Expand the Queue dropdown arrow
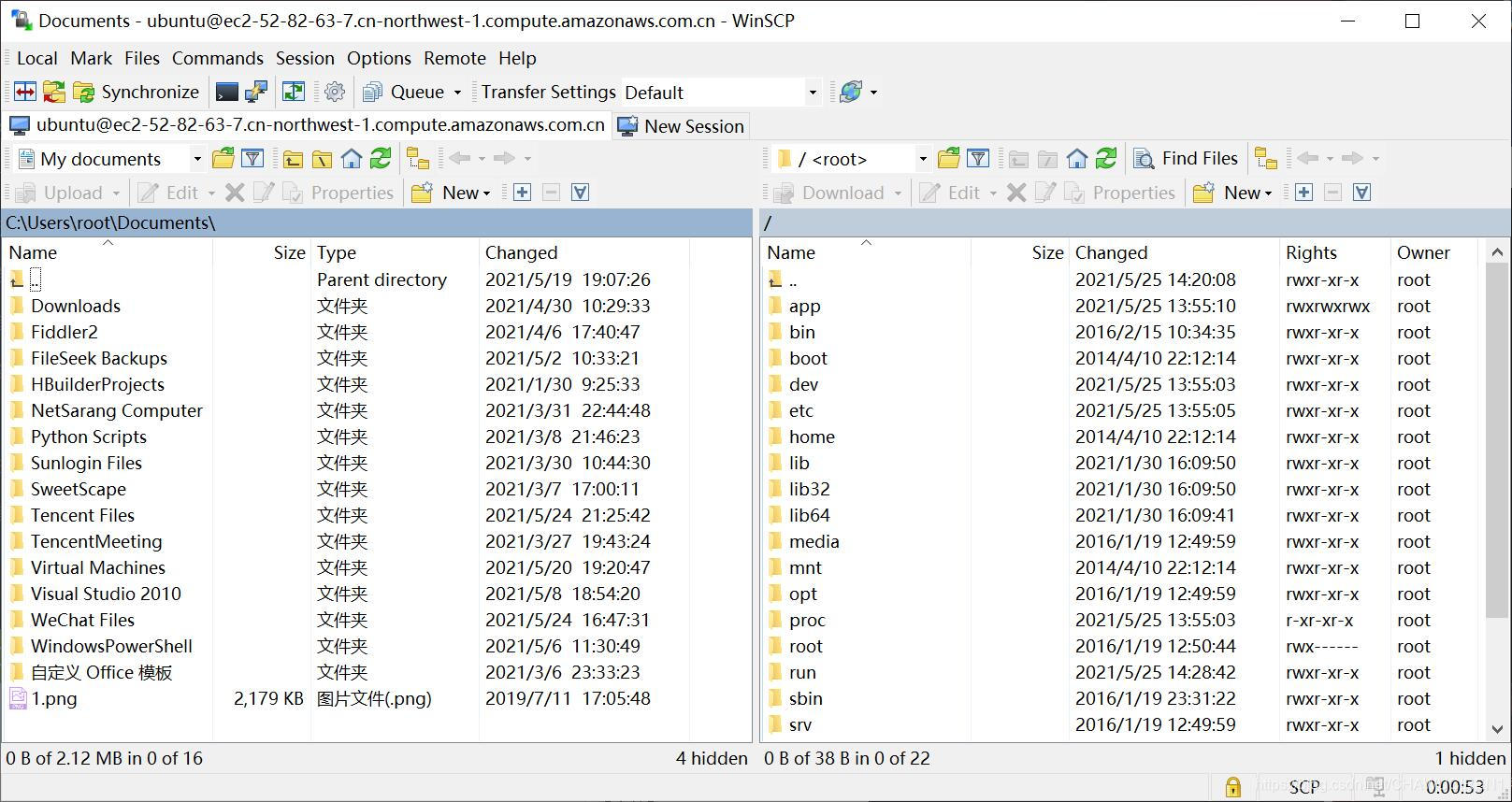 click(457, 92)
